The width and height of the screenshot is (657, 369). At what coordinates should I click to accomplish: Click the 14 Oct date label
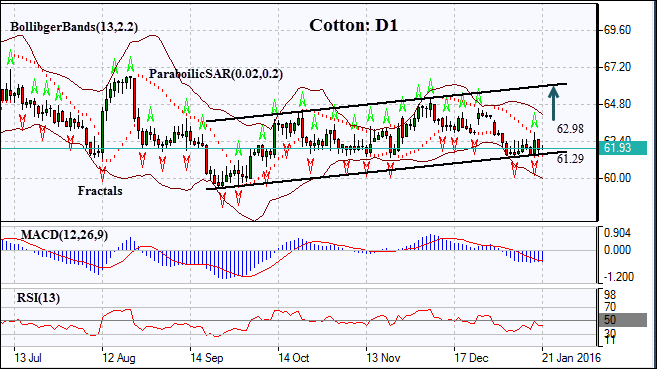[294, 358]
